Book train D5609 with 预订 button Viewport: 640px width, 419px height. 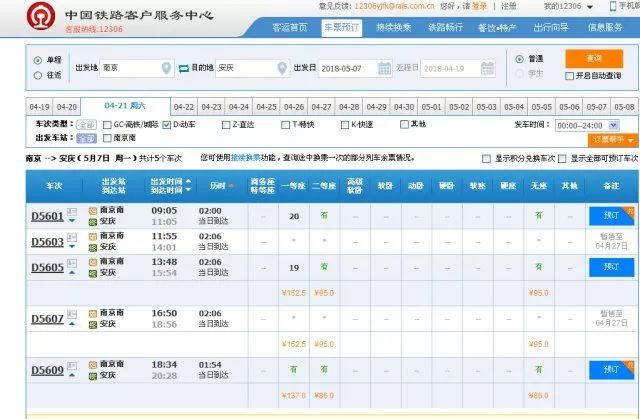[611, 370]
